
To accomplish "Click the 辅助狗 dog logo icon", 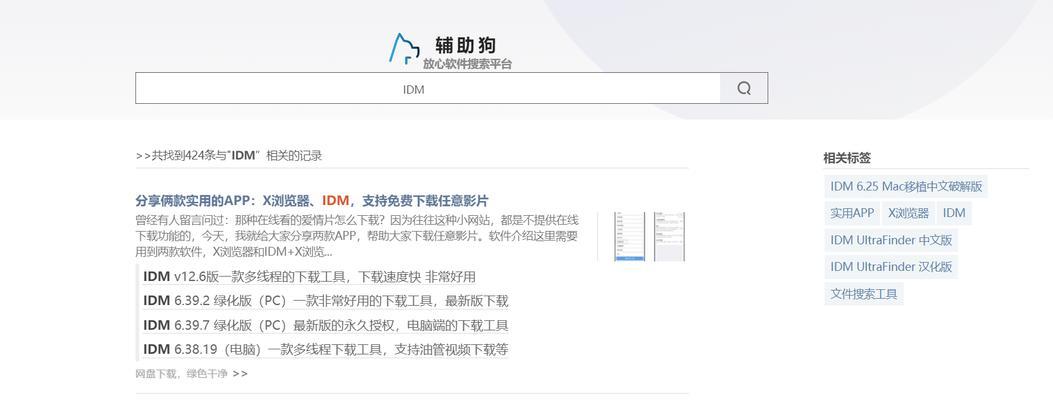I will (403, 49).
